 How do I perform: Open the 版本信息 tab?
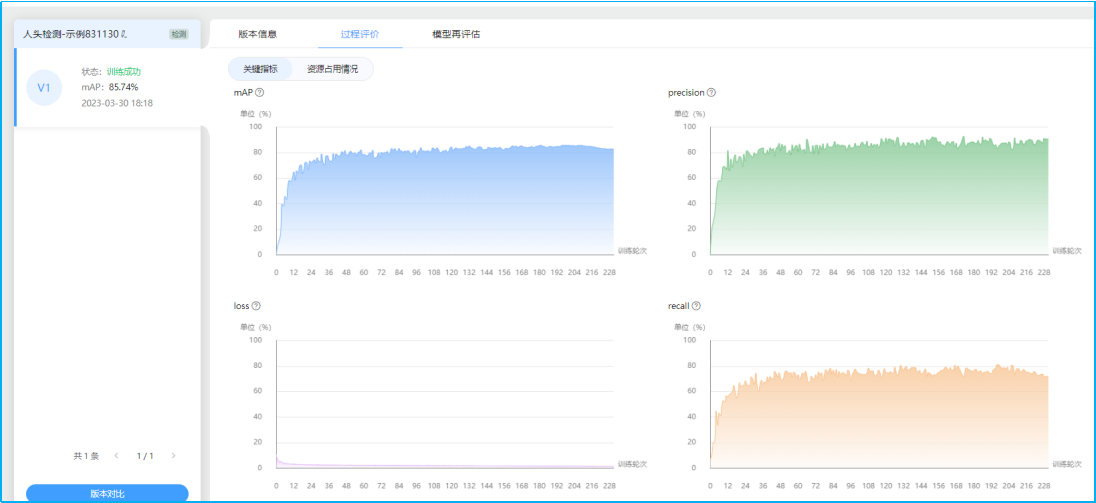[257, 34]
